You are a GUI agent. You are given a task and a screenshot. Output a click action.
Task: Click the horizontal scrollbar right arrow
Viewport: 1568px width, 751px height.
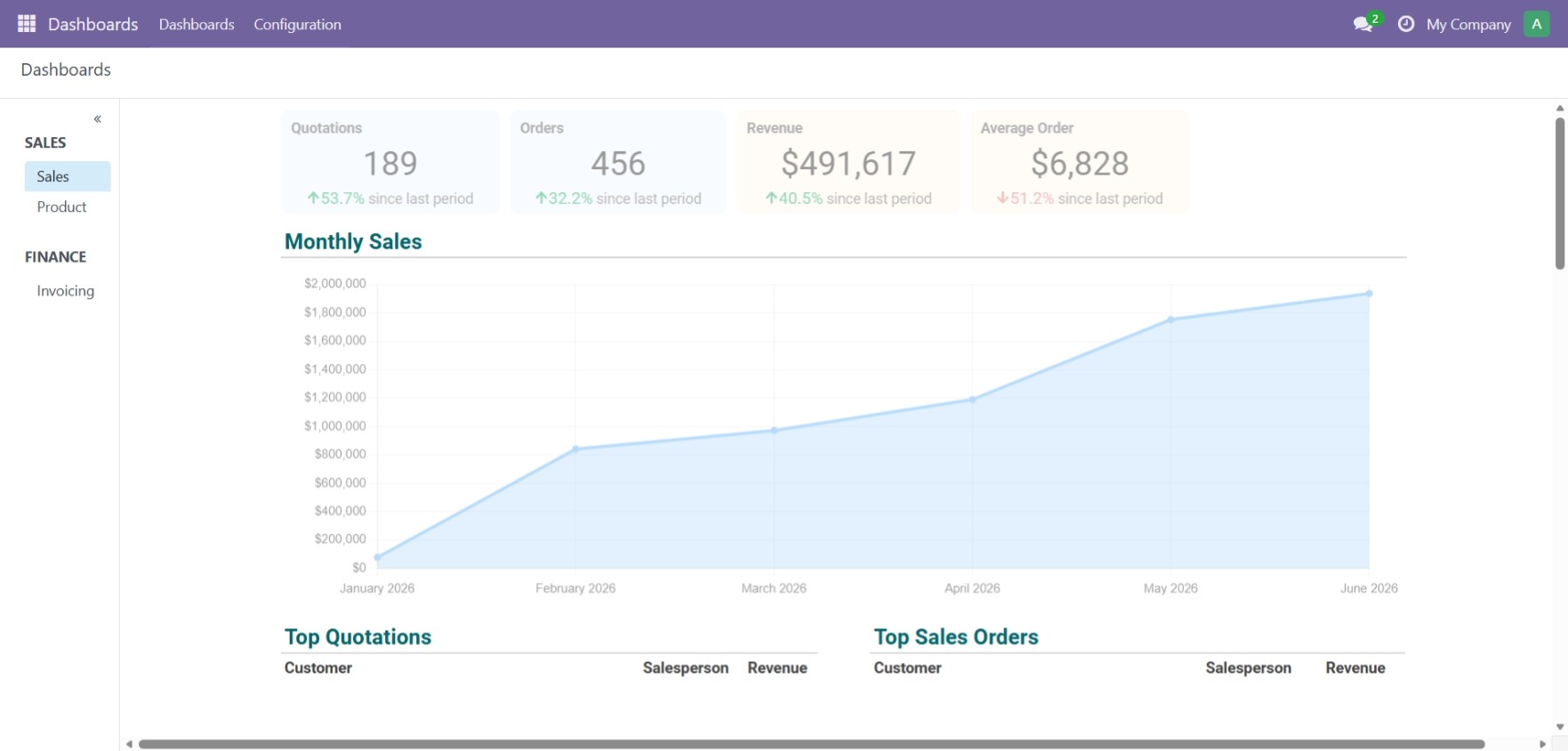tap(1542, 744)
